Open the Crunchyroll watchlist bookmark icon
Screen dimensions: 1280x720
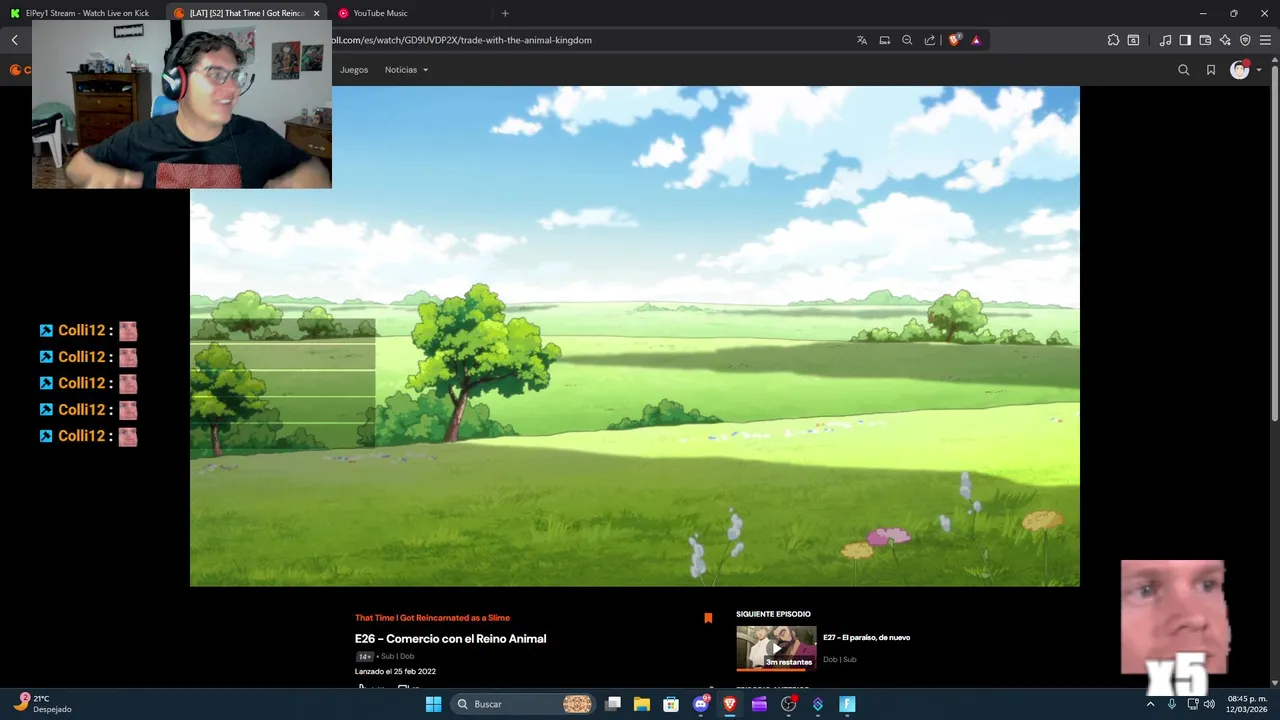pyautogui.click(x=1211, y=70)
